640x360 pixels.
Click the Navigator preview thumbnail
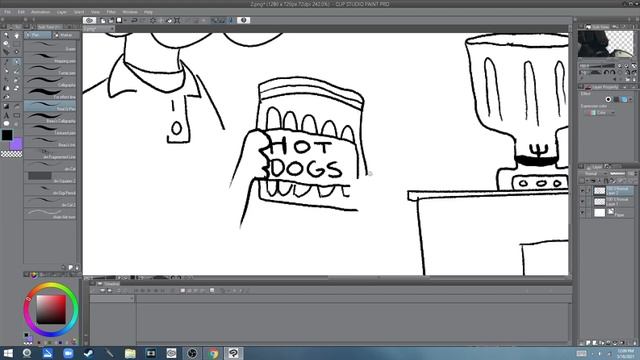click(606, 44)
